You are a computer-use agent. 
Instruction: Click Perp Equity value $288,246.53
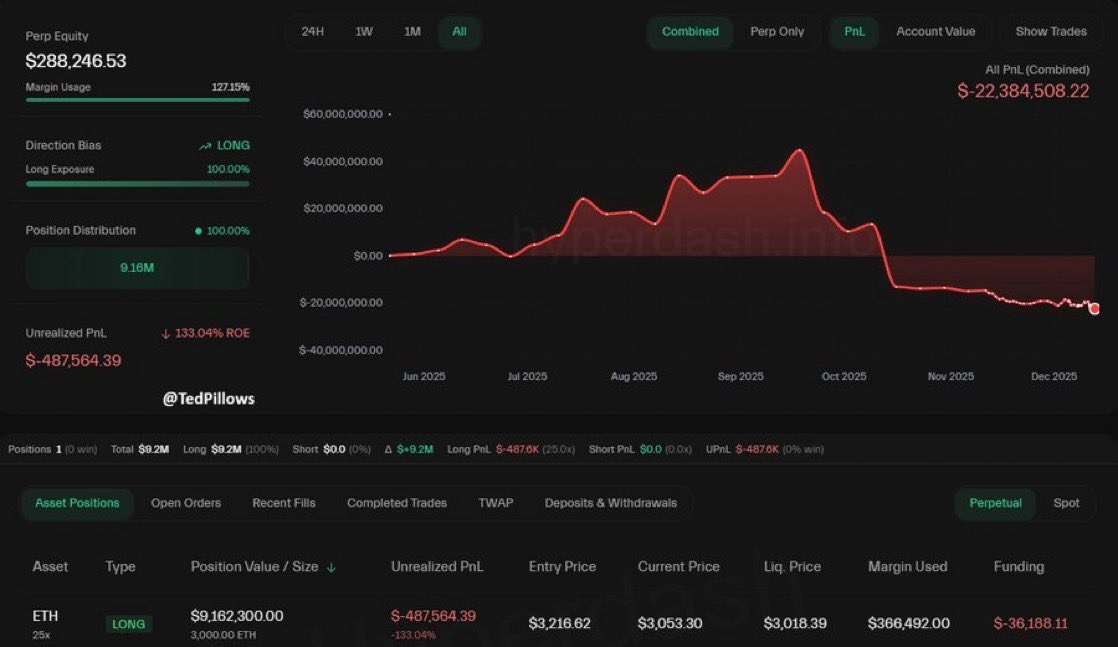click(x=76, y=61)
